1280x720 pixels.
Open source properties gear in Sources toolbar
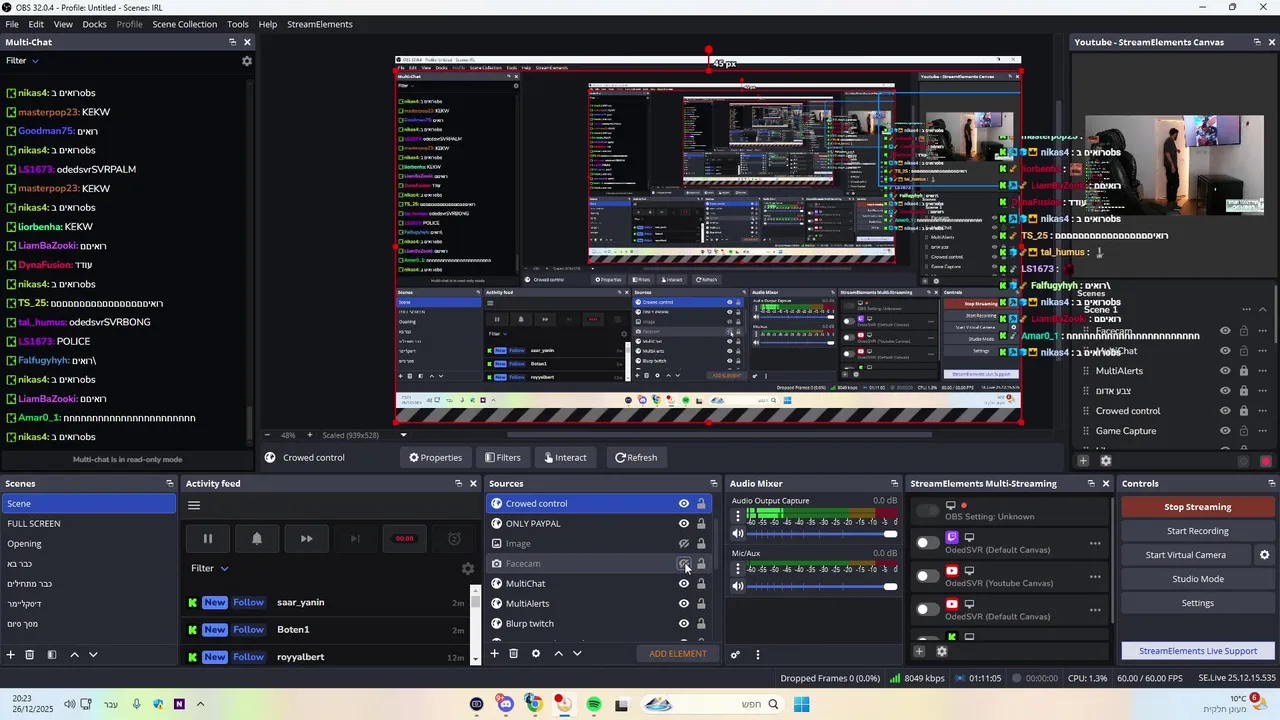click(x=535, y=653)
